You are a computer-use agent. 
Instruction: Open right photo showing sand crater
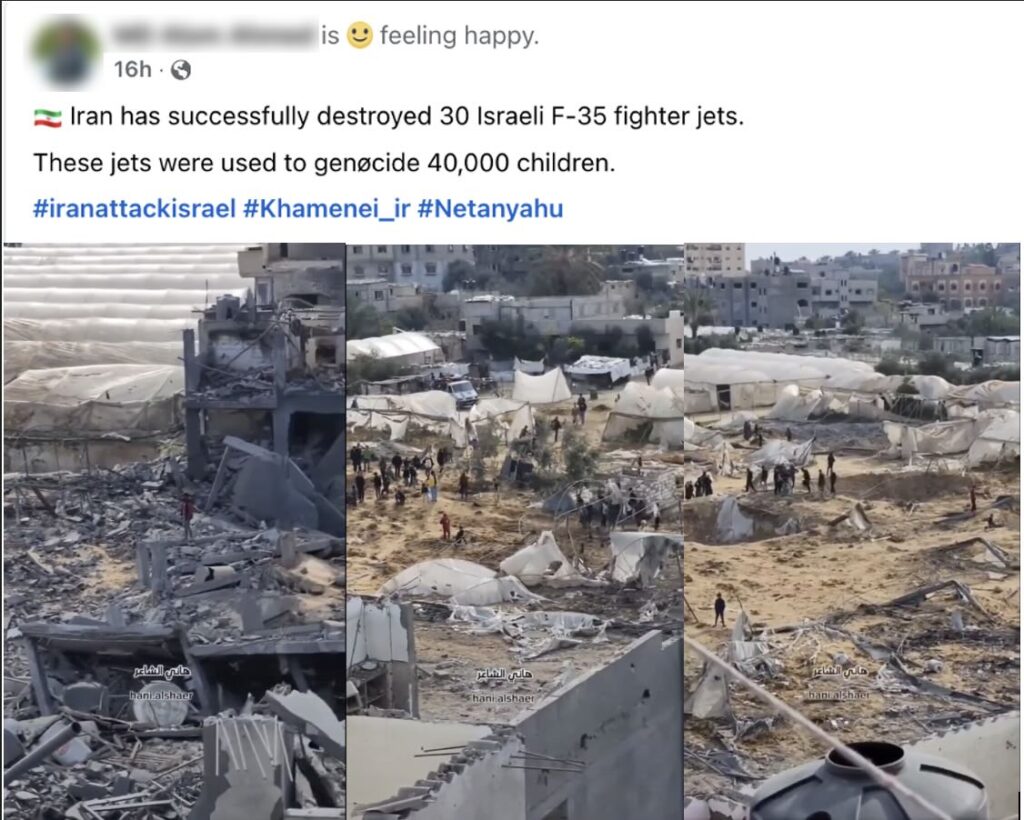[852, 531]
